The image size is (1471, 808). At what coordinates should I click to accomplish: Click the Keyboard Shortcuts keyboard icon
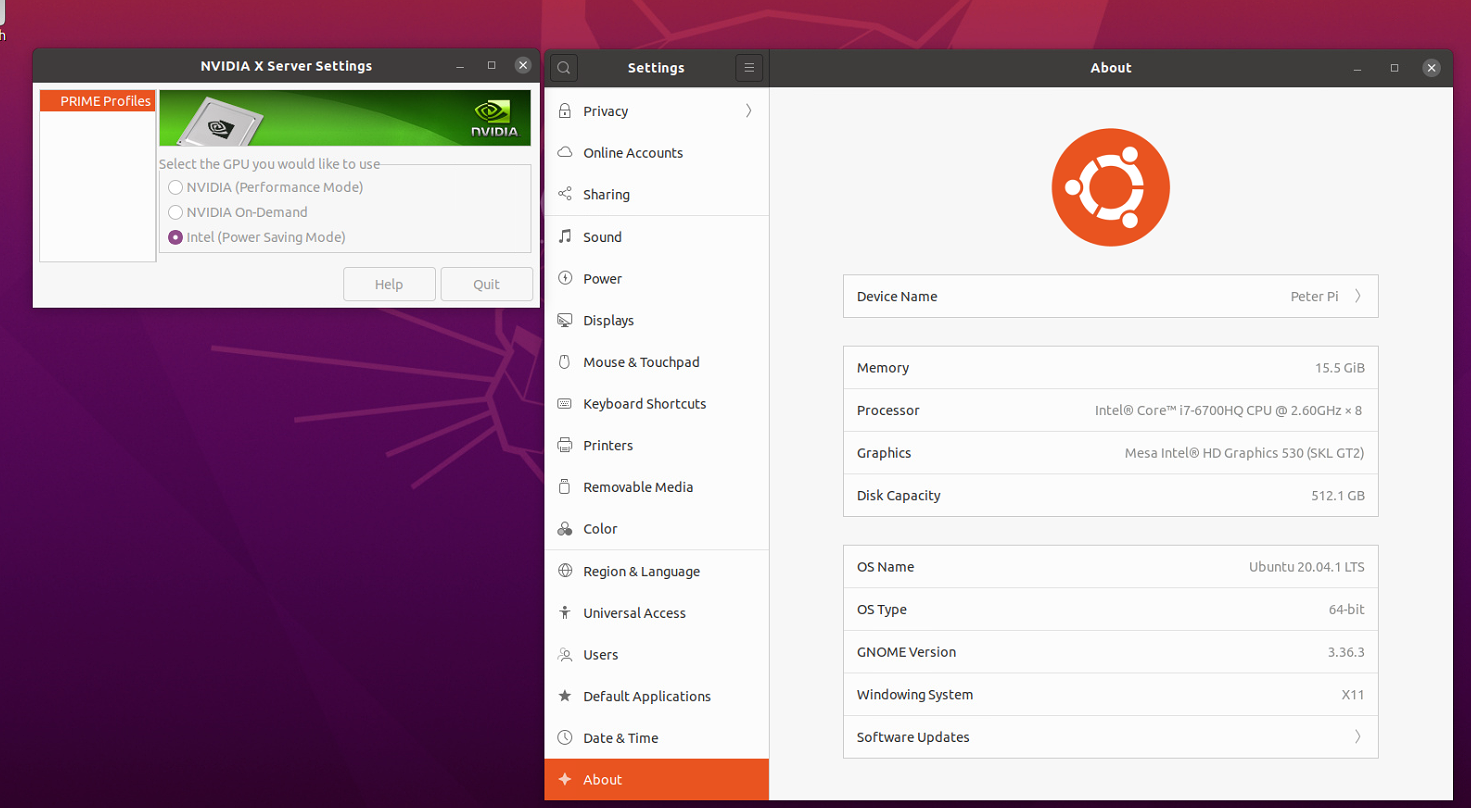tap(565, 404)
